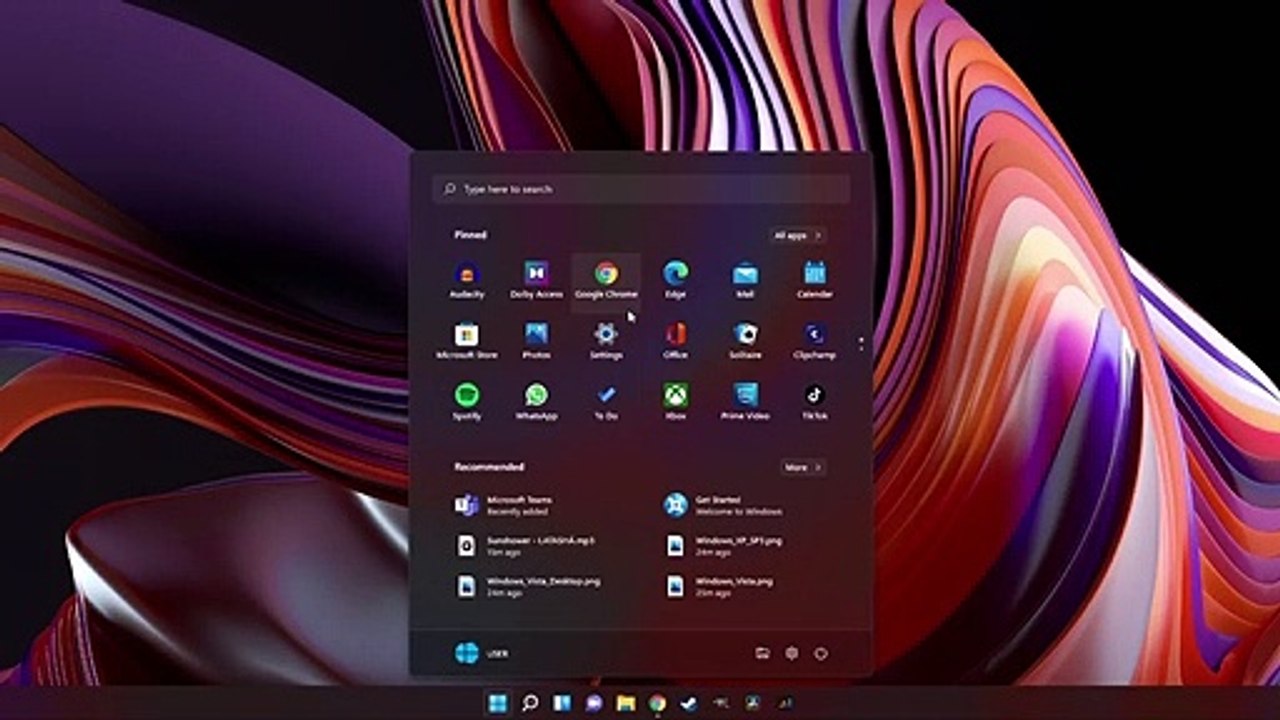Open the pinned Calendar app
Image resolution: width=1280 pixels, height=720 pixels.
814,280
